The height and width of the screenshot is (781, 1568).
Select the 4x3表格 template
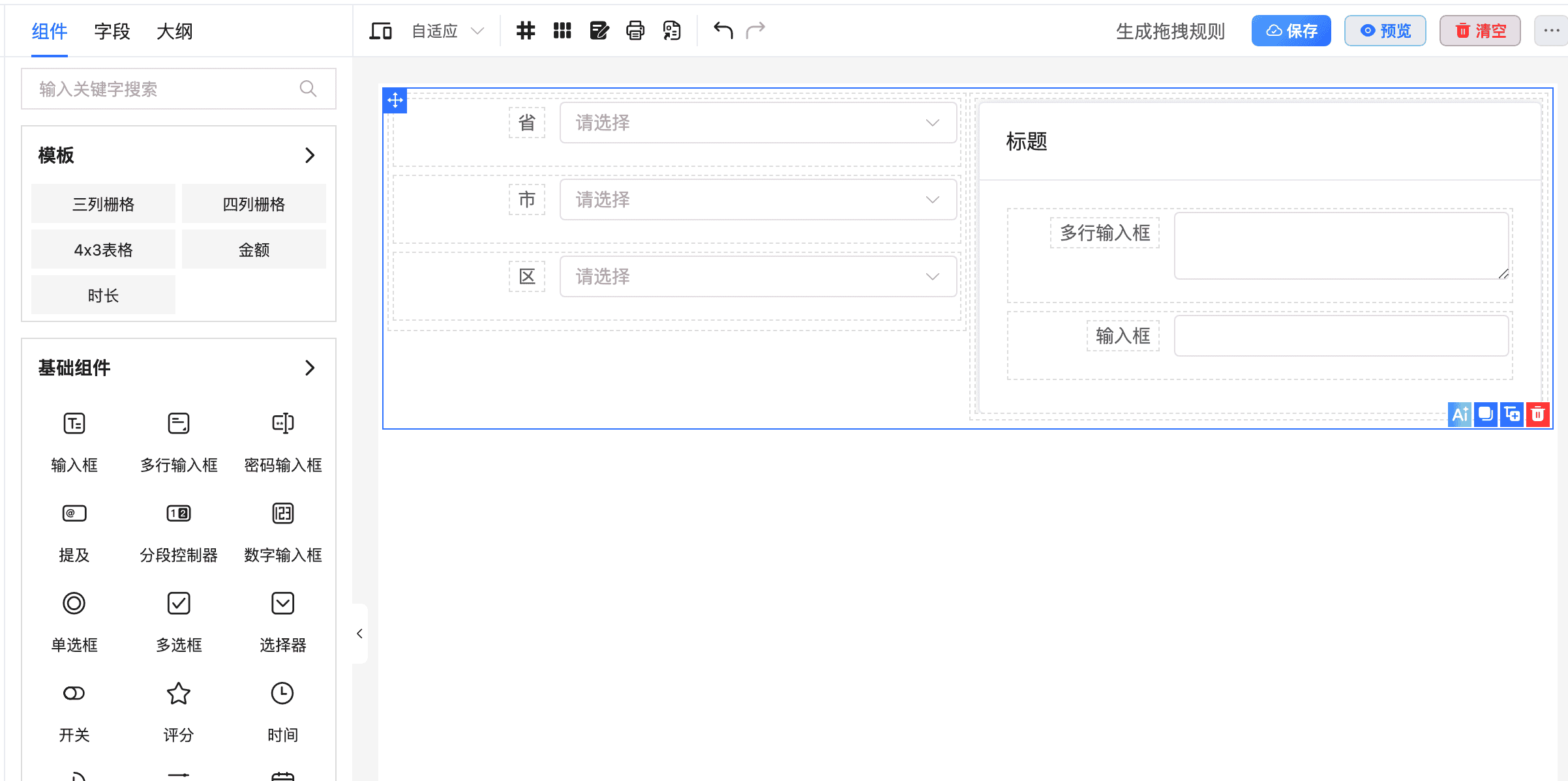(x=103, y=249)
